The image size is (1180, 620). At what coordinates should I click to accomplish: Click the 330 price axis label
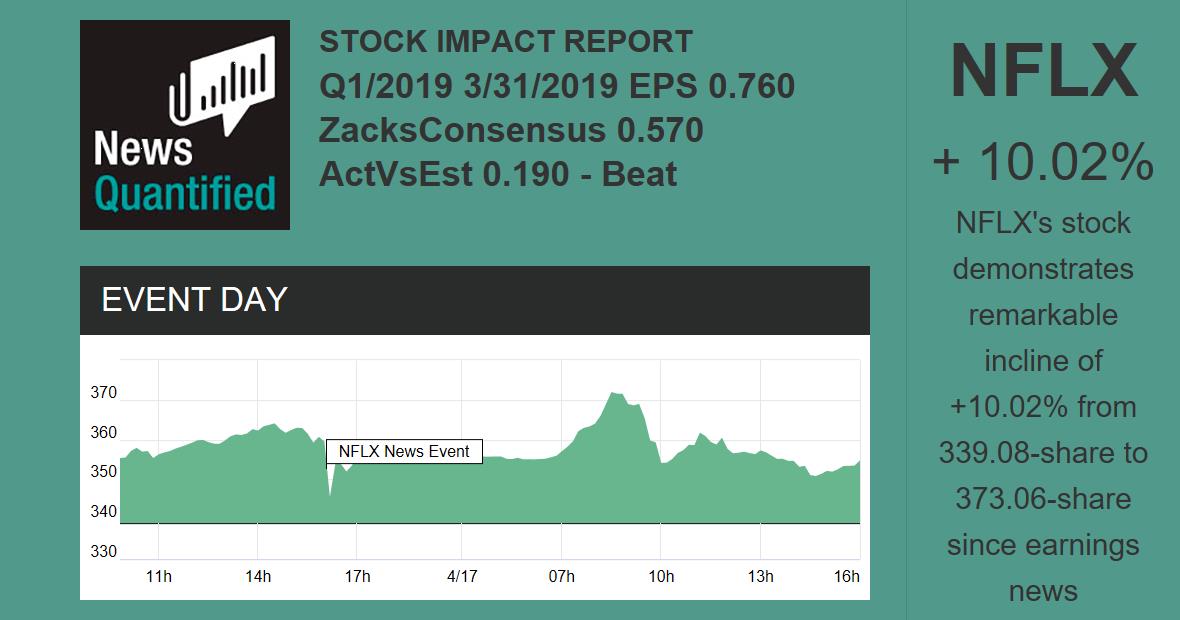[104, 552]
